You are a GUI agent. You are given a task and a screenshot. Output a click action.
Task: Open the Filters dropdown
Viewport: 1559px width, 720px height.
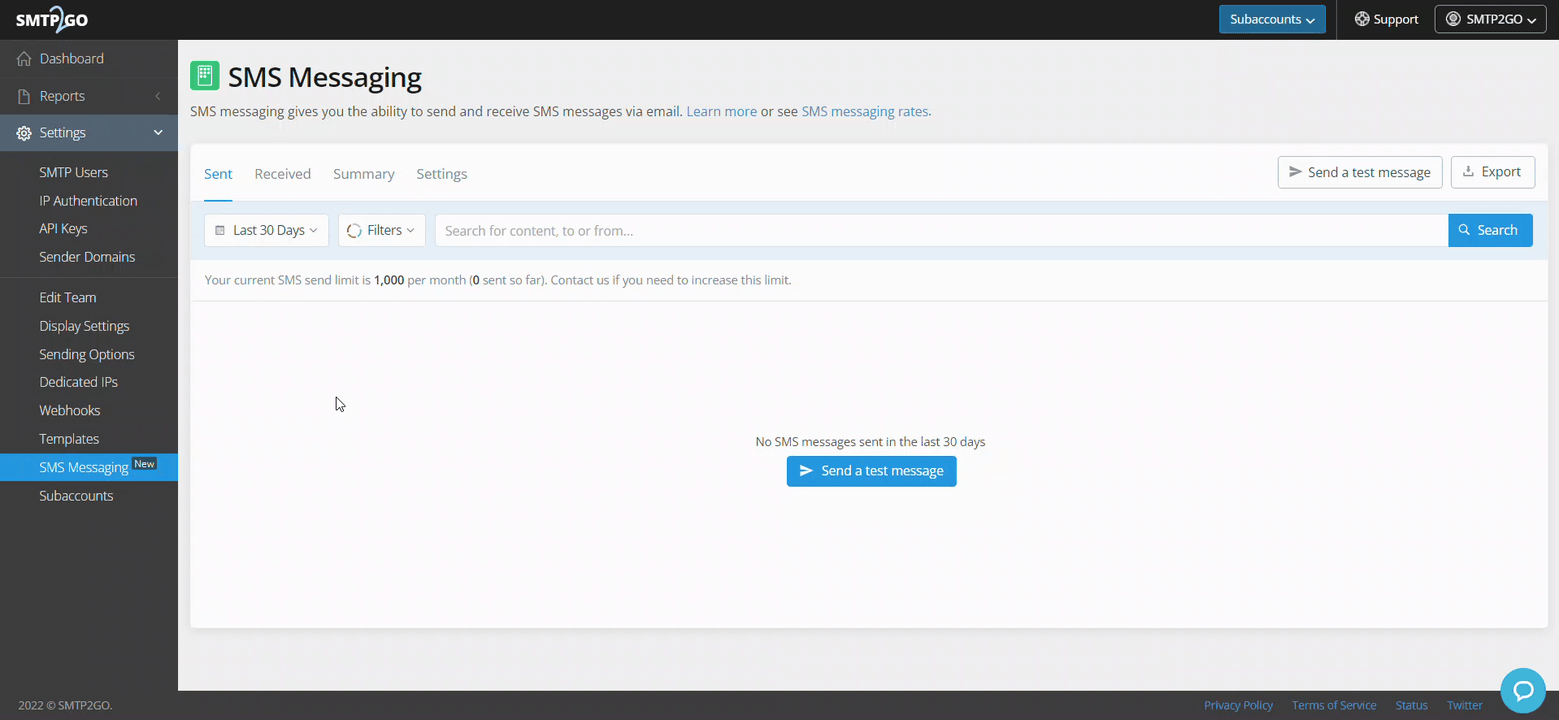point(381,230)
